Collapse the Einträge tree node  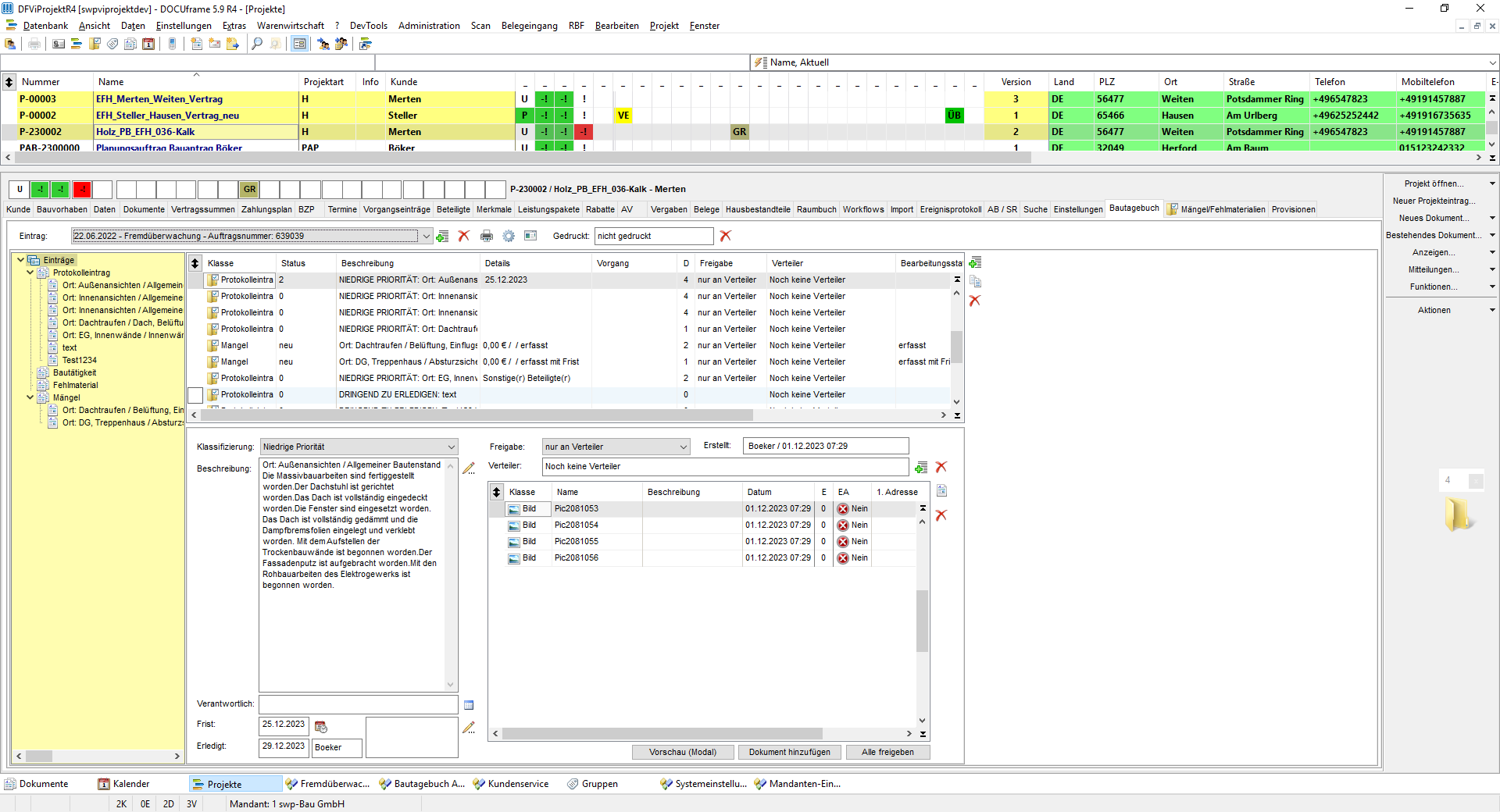click(x=21, y=260)
